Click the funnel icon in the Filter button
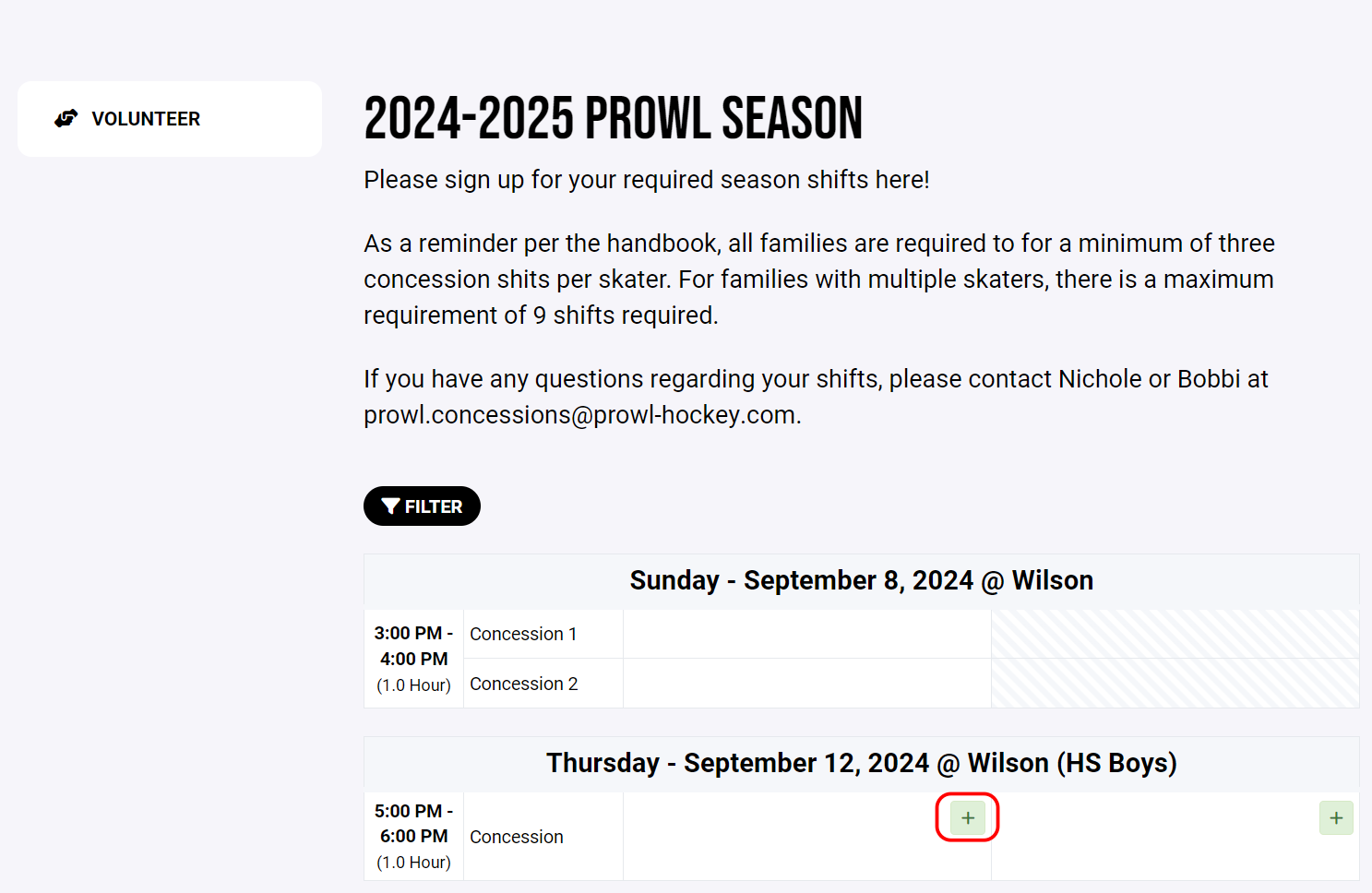 point(390,506)
